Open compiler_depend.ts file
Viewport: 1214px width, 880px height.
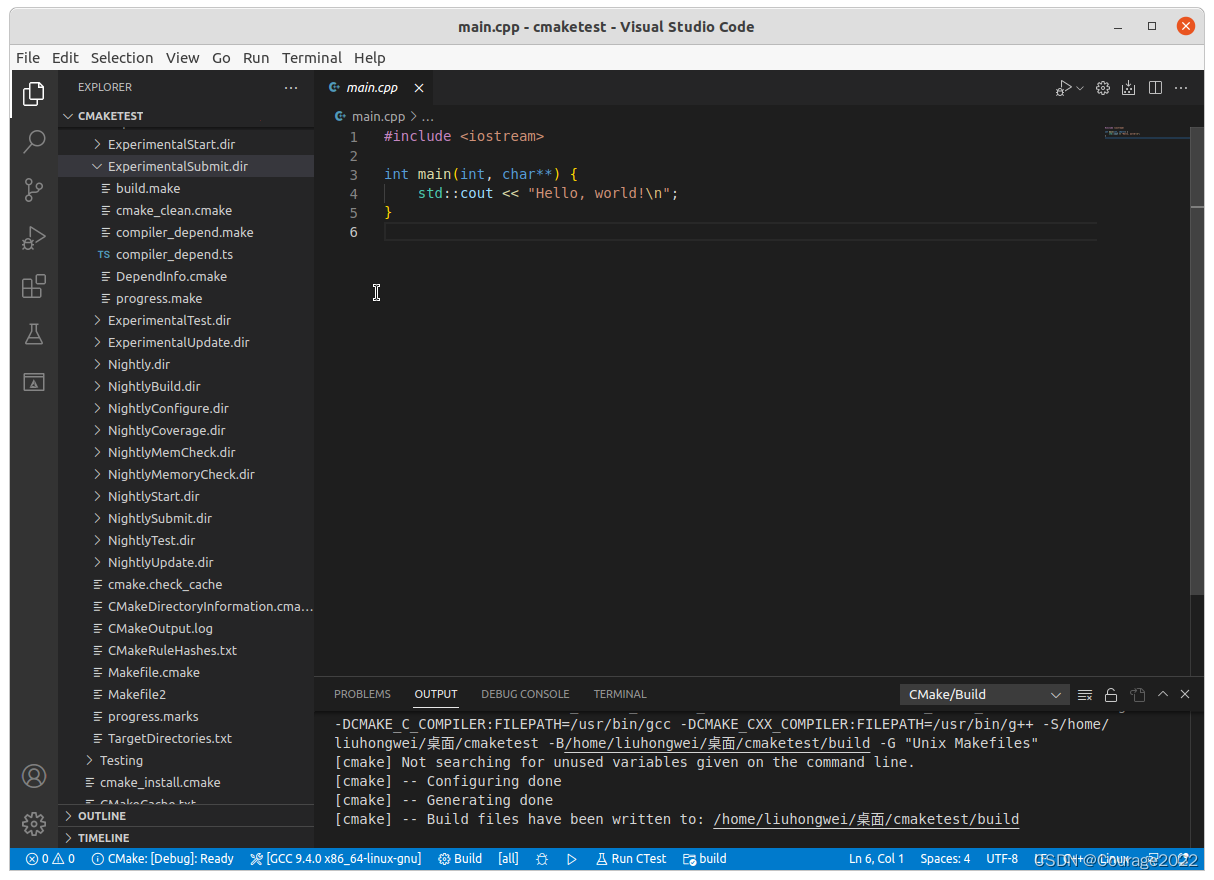tap(186, 255)
